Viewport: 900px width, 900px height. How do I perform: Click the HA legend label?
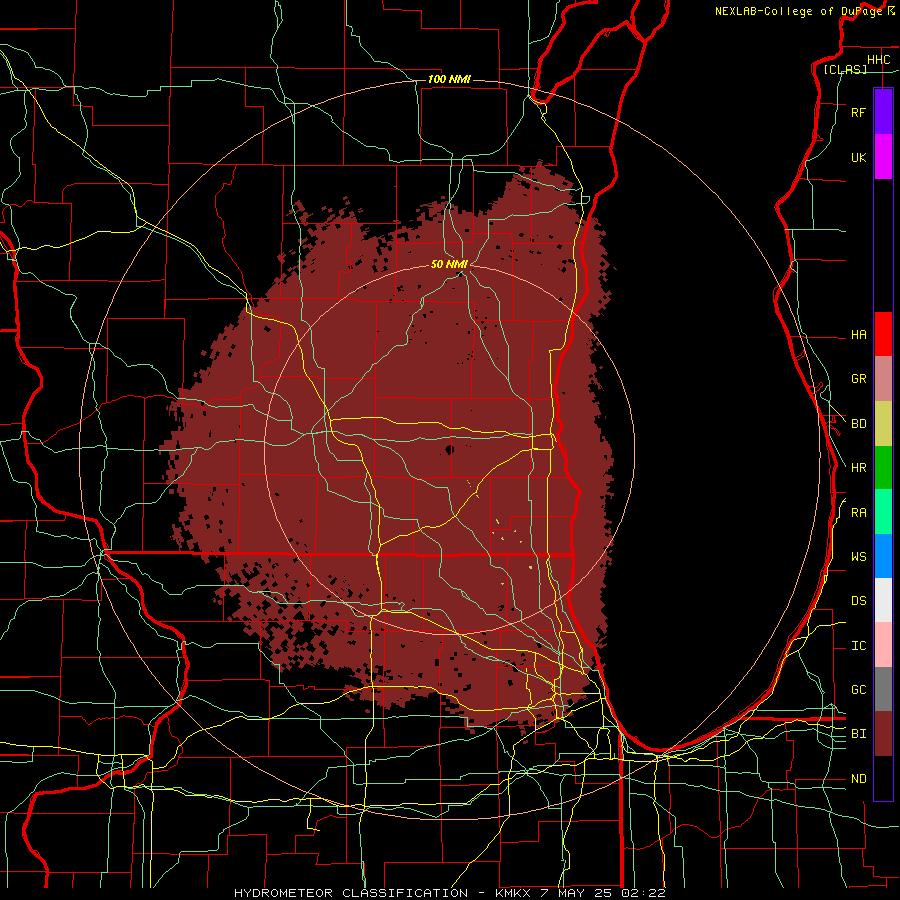[x=858, y=334]
